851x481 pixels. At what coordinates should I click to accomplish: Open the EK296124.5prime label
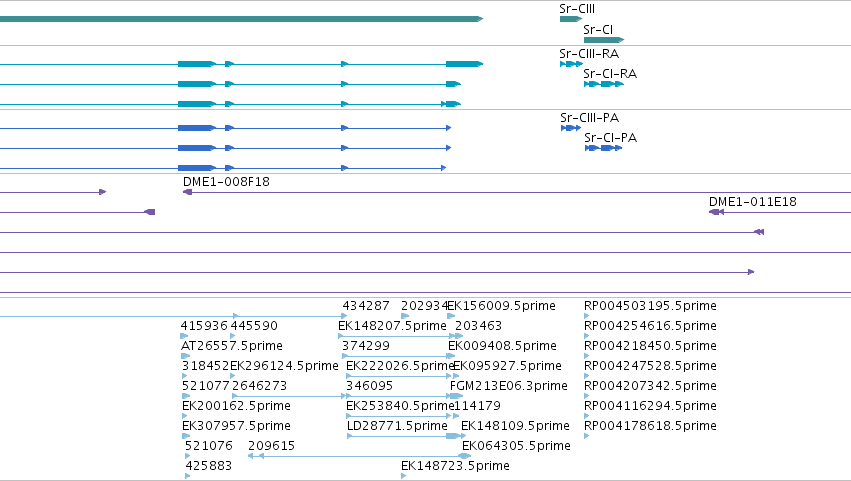point(284,366)
